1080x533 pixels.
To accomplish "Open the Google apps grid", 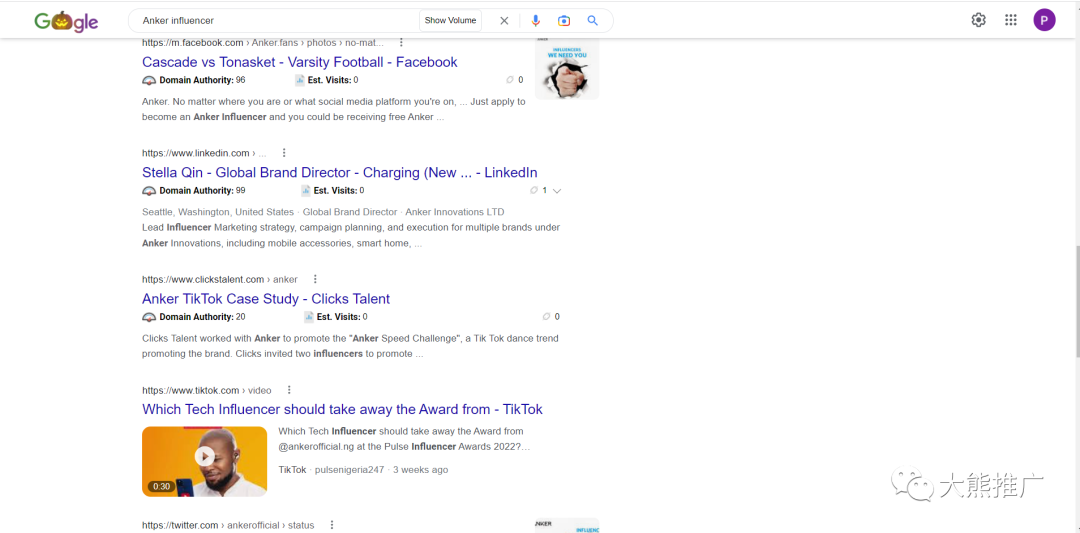I will 1011,20.
